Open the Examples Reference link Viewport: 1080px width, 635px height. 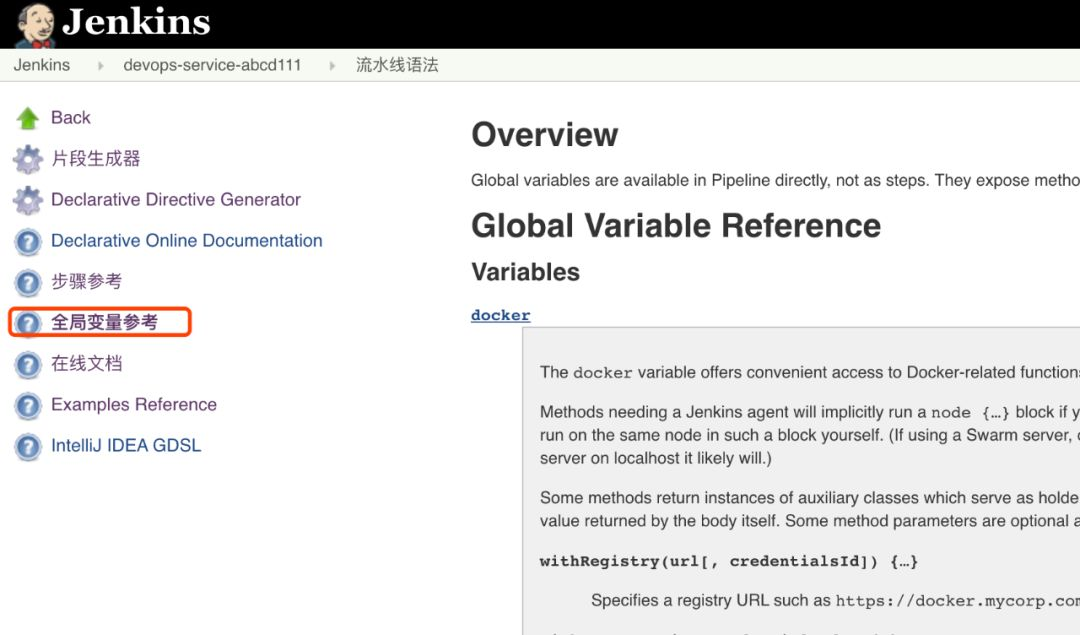coord(134,405)
